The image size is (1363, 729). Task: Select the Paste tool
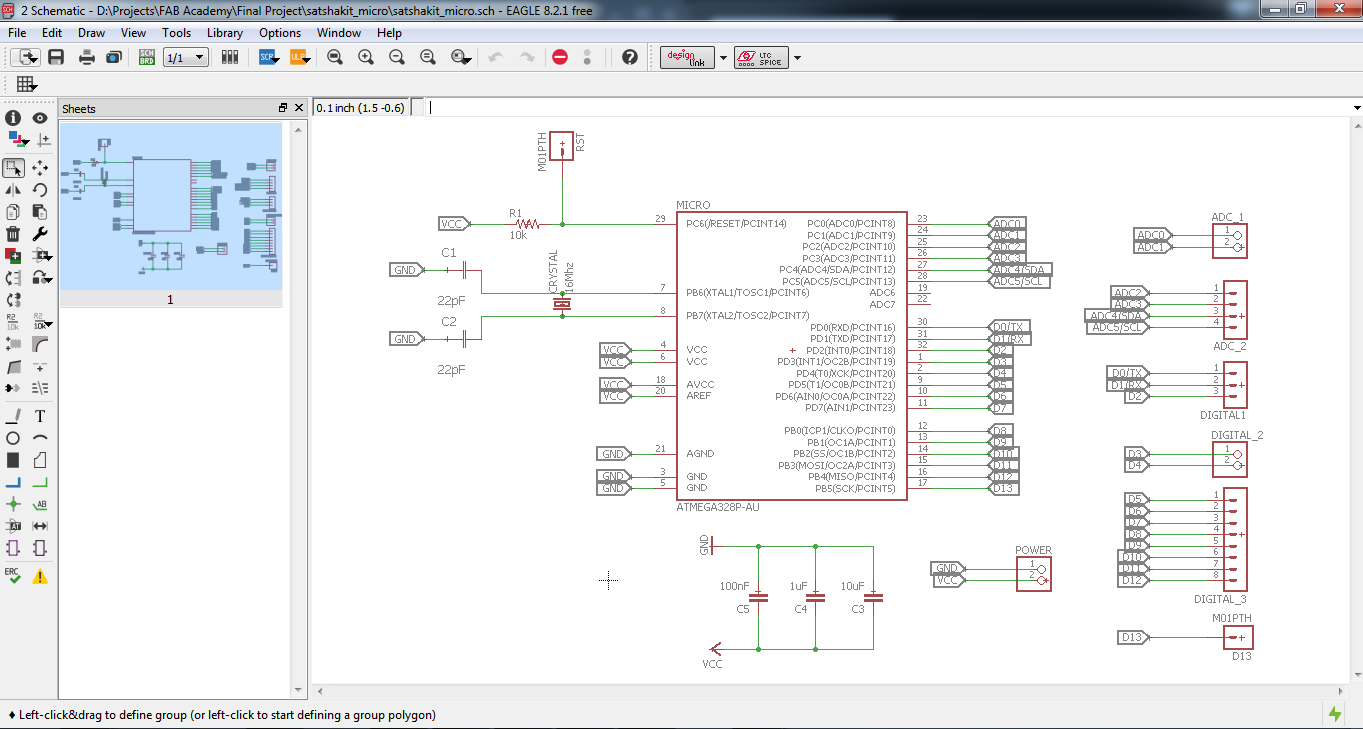(x=40, y=211)
